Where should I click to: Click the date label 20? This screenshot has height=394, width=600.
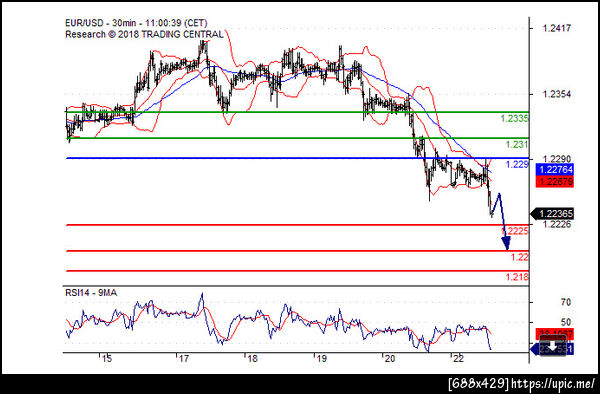pos(390,359)
